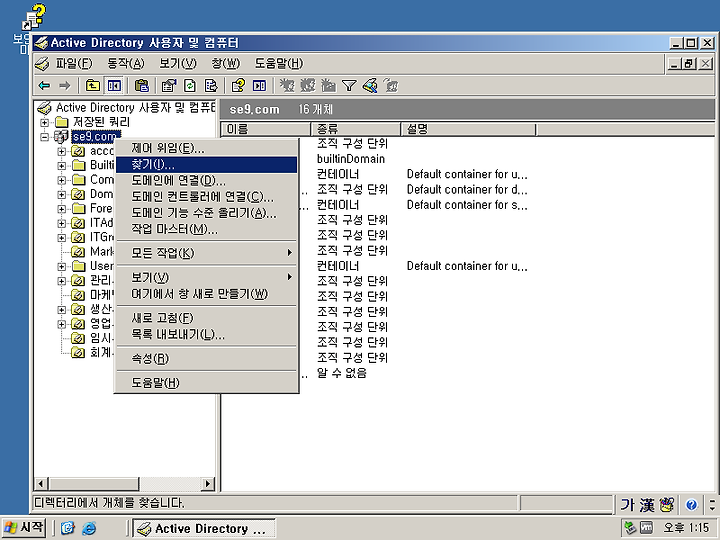Open the 보기(V) submenu in context menu
The image size is (720, 540).
tap(206, 277)
